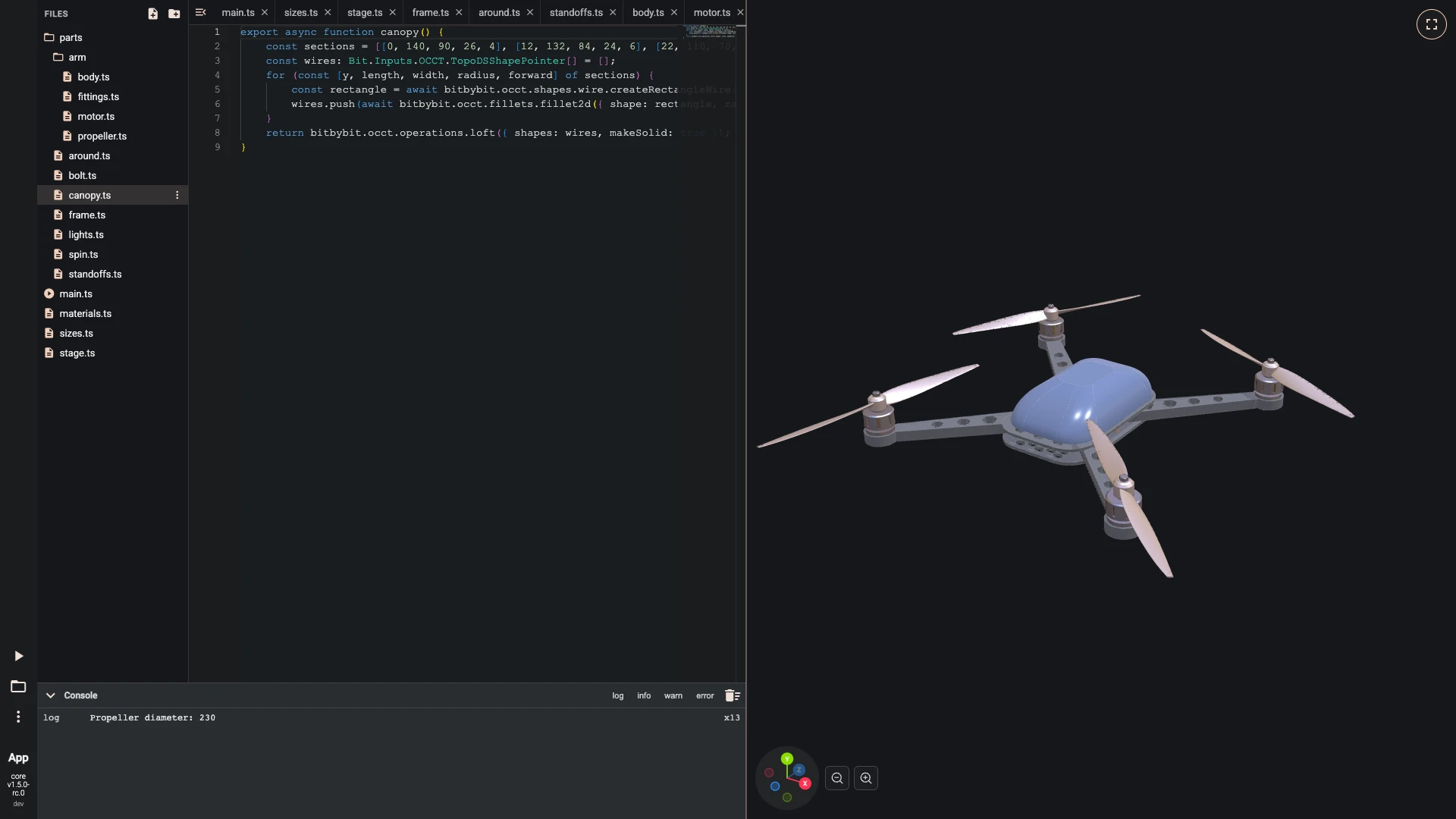Enter fullscreen 3D view

coord(1431,24)
